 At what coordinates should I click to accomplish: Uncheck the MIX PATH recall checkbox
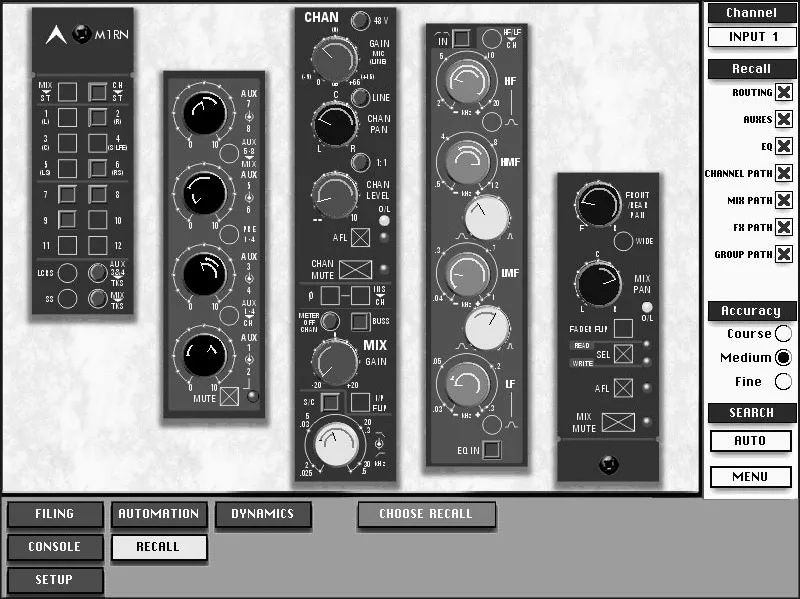784,200
